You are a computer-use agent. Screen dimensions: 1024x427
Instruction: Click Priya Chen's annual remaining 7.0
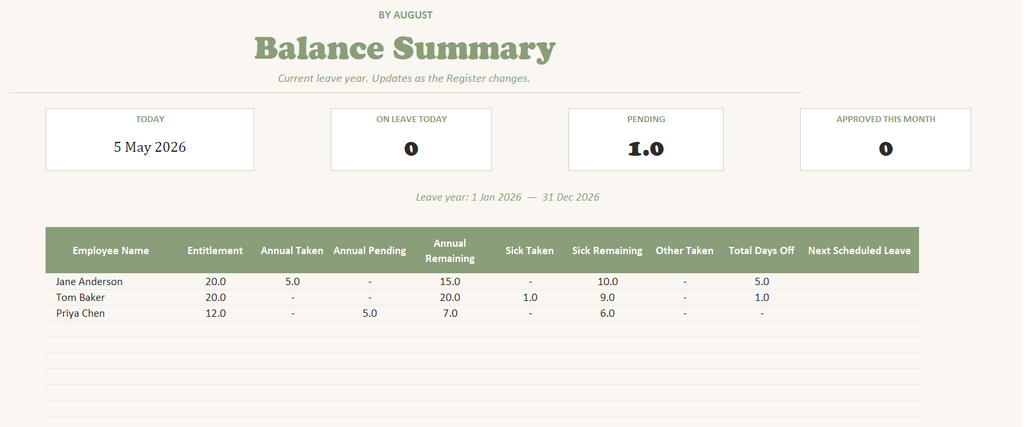click(x=450, y=313)
